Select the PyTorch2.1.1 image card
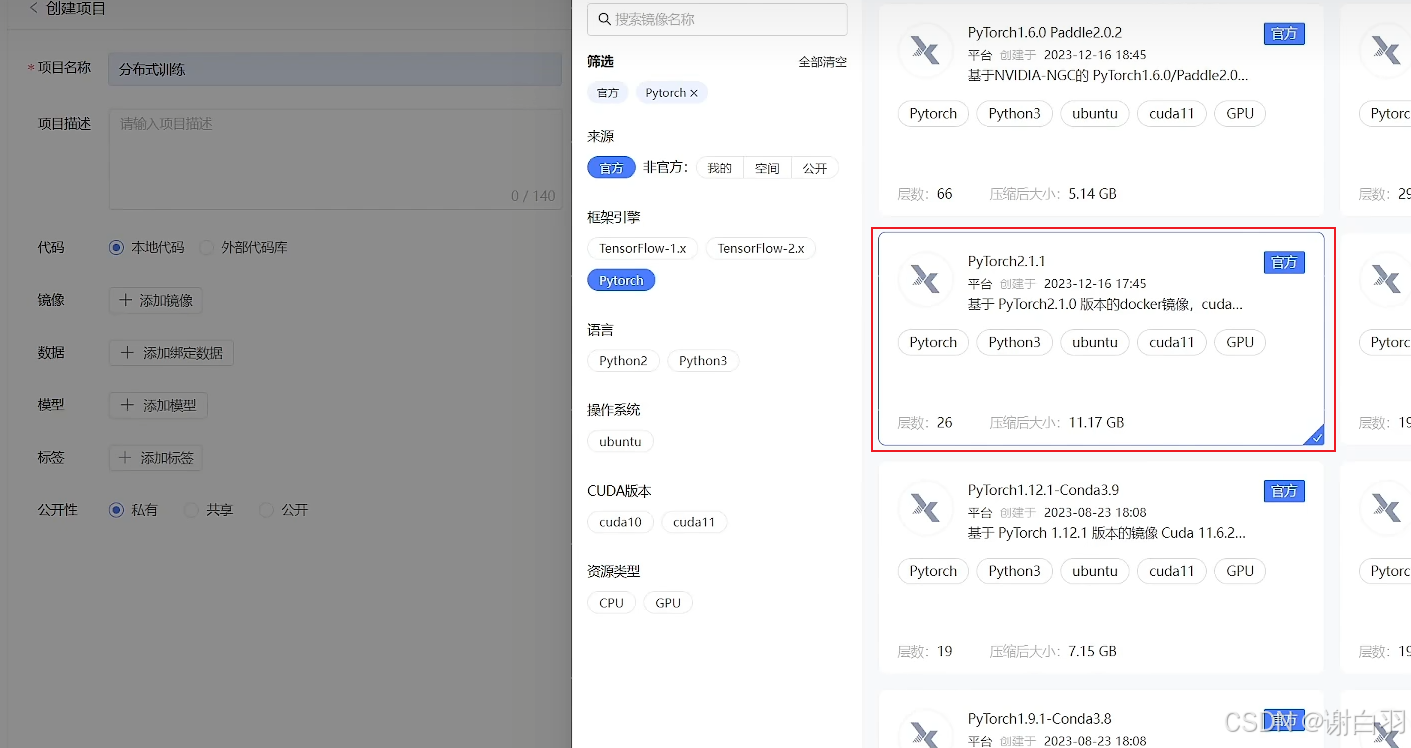 (x=1101, y=338)
